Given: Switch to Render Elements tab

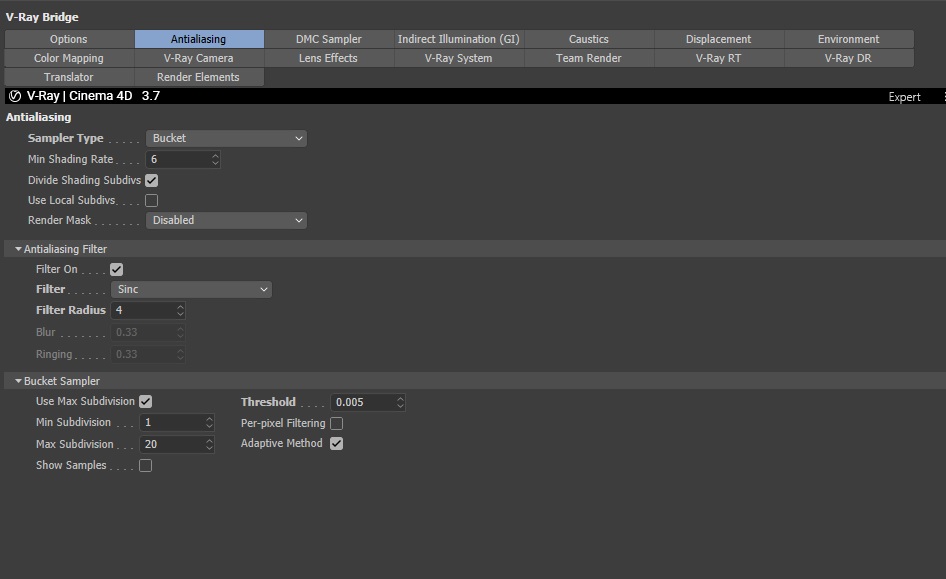Looking at the screenshot, I should tap(199, 77).
